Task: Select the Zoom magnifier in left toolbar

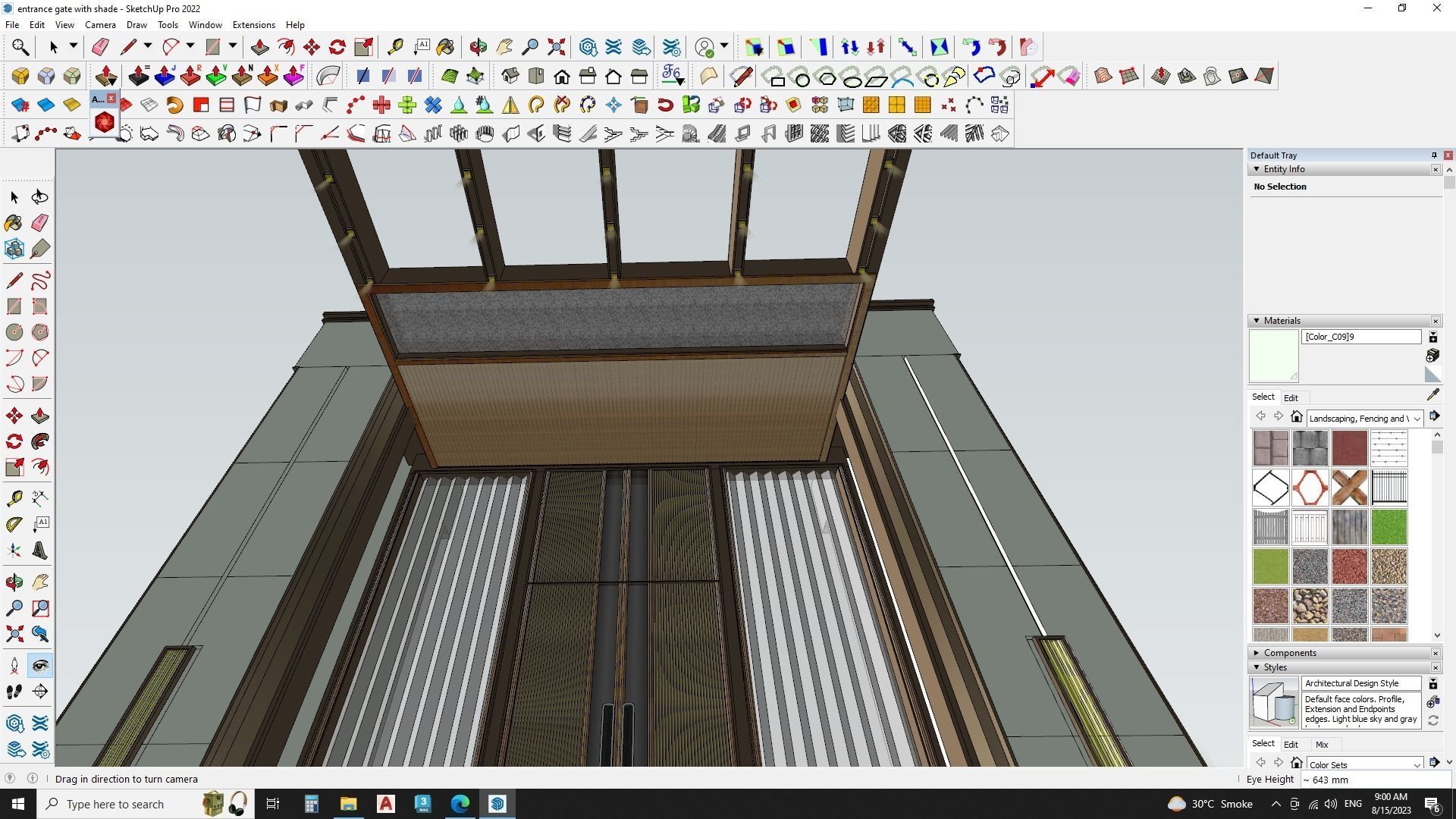Action: 14,608
